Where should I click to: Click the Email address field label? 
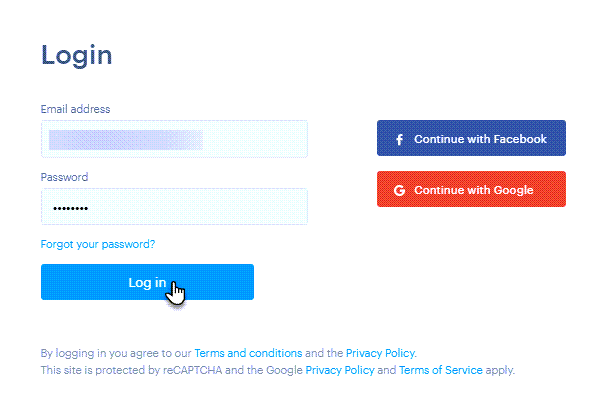75,109
